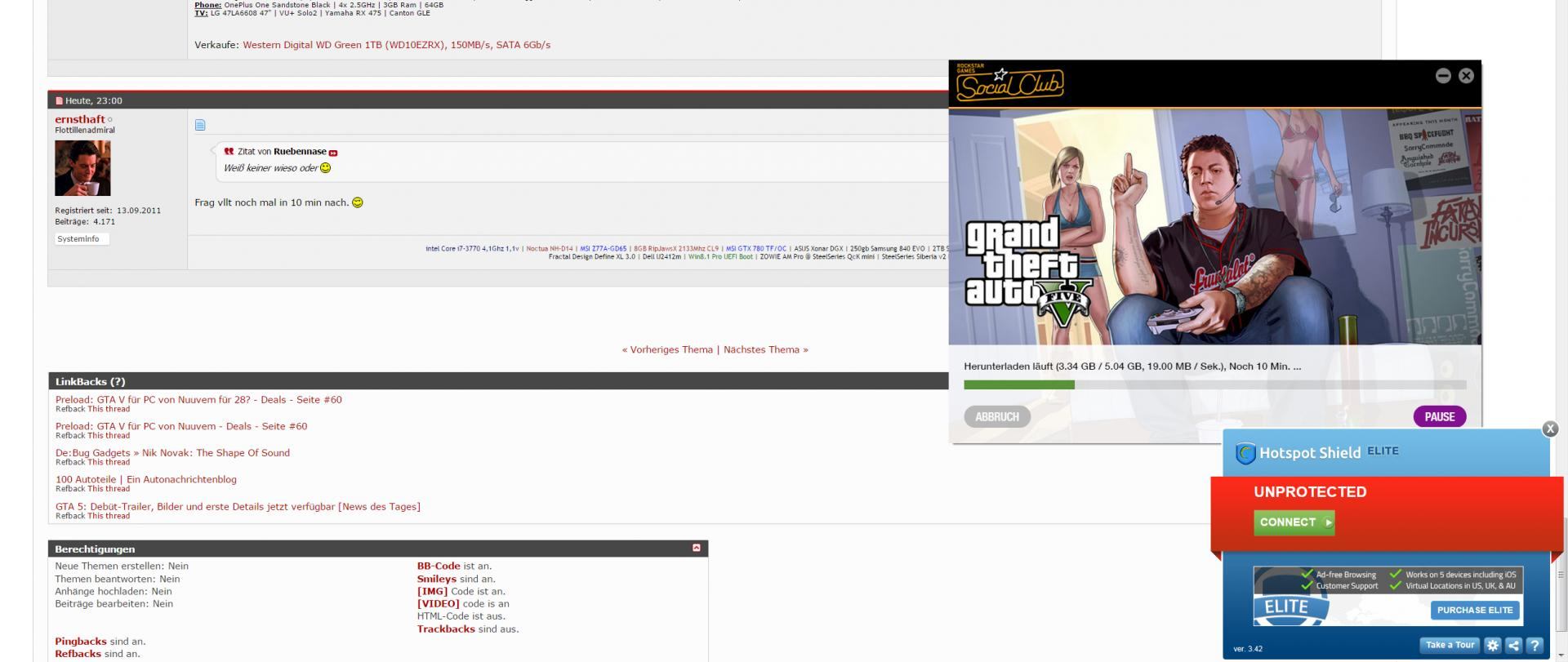Click 'Registriert seit: 13.09.2011' text
The width and height of the screenshot is (1568, 662).
(x=108, y=211)
